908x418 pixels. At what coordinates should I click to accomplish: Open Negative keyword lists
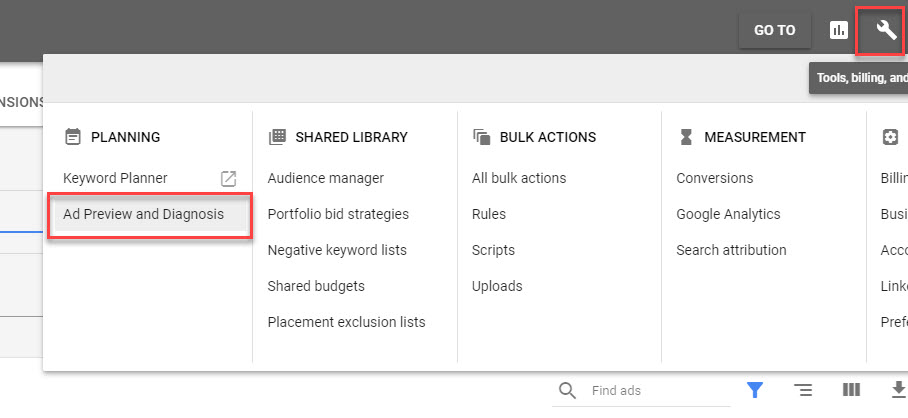click(x=337, y=250)
